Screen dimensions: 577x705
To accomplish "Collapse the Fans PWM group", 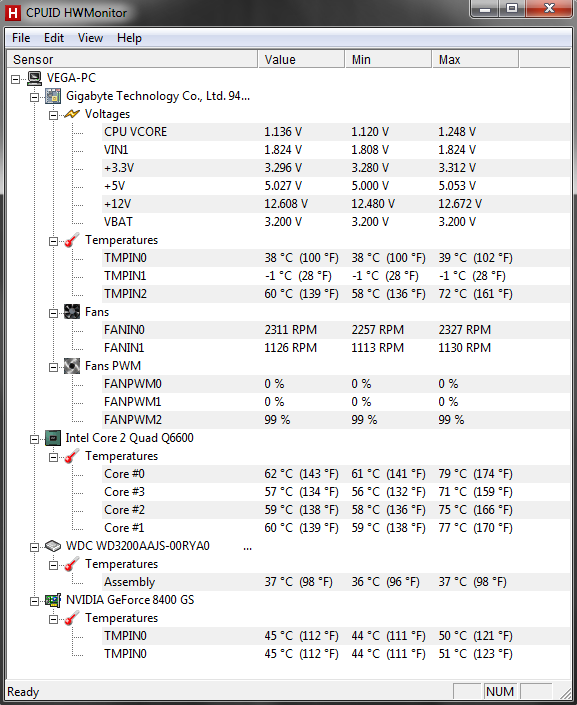I will (54, 367).
